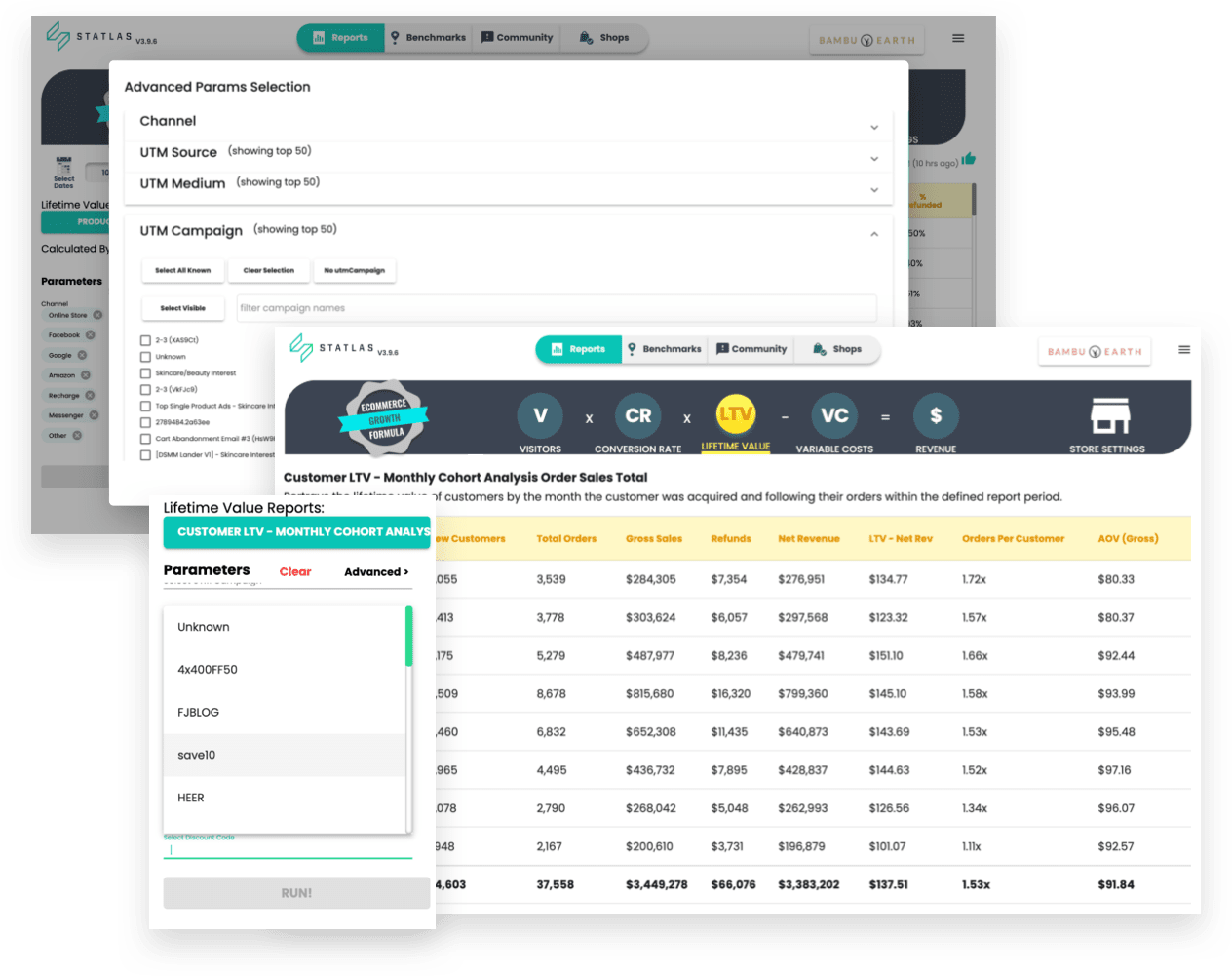Tick the Unknown campaign checkbox

[x=145, y=357]
